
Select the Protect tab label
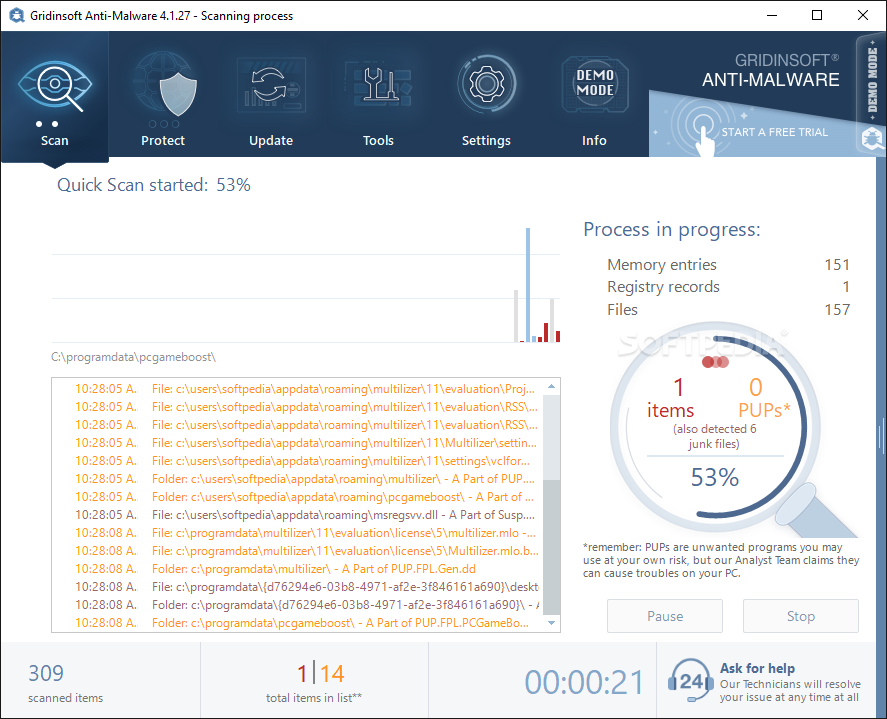pyautogui.click(x=163, y=140)
